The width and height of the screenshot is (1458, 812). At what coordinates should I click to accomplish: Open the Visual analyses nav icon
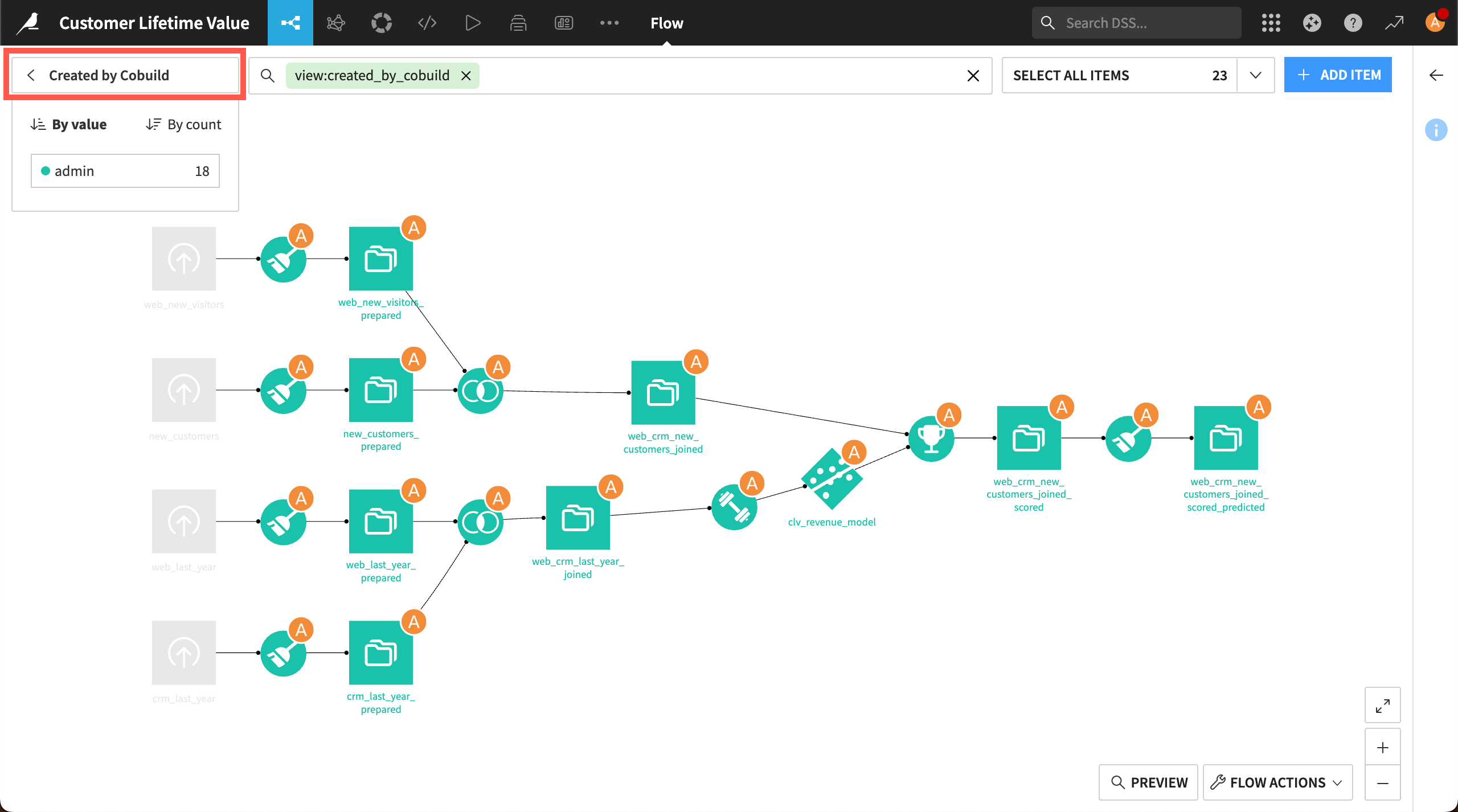pos(336,23)
